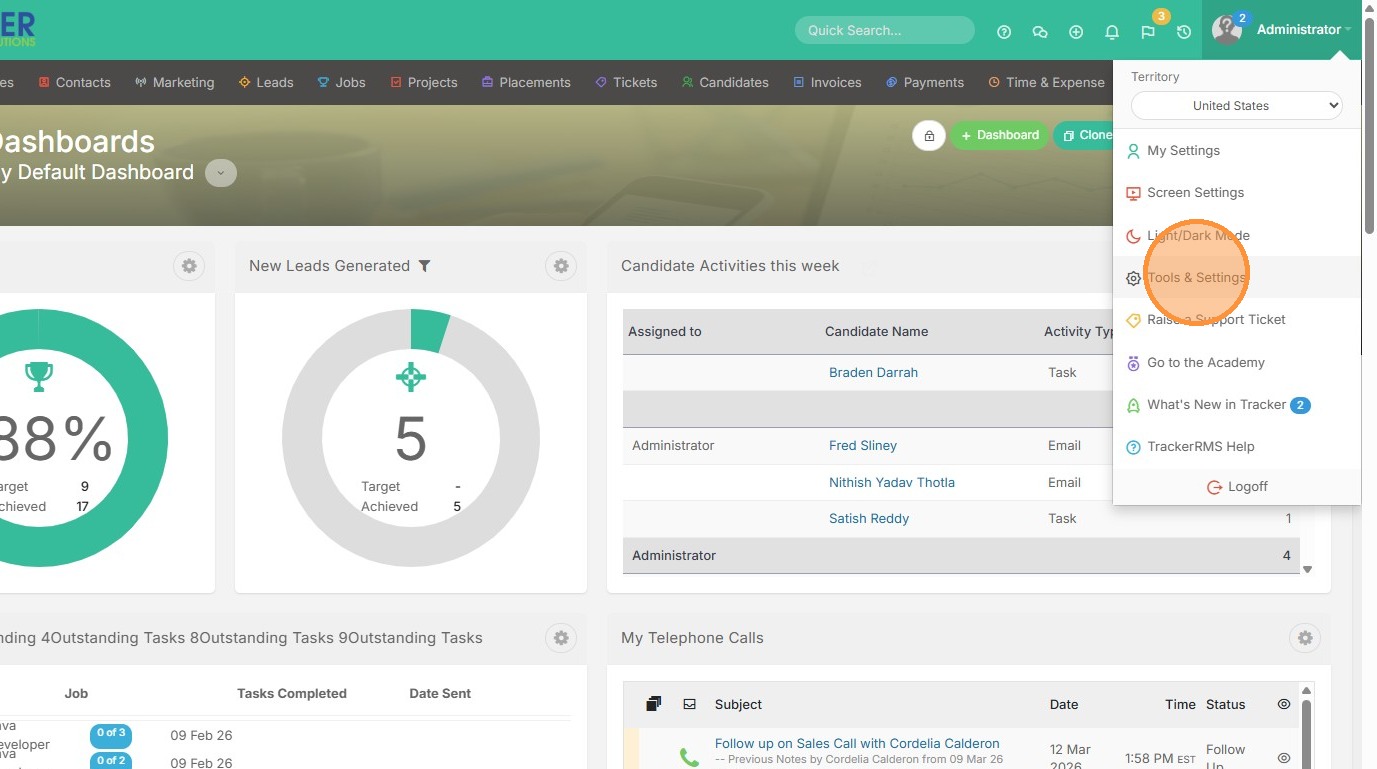Viewport: 1377px width, 769px height.
Task: Open the Candidates navigation tab
Action: point(725,82)
